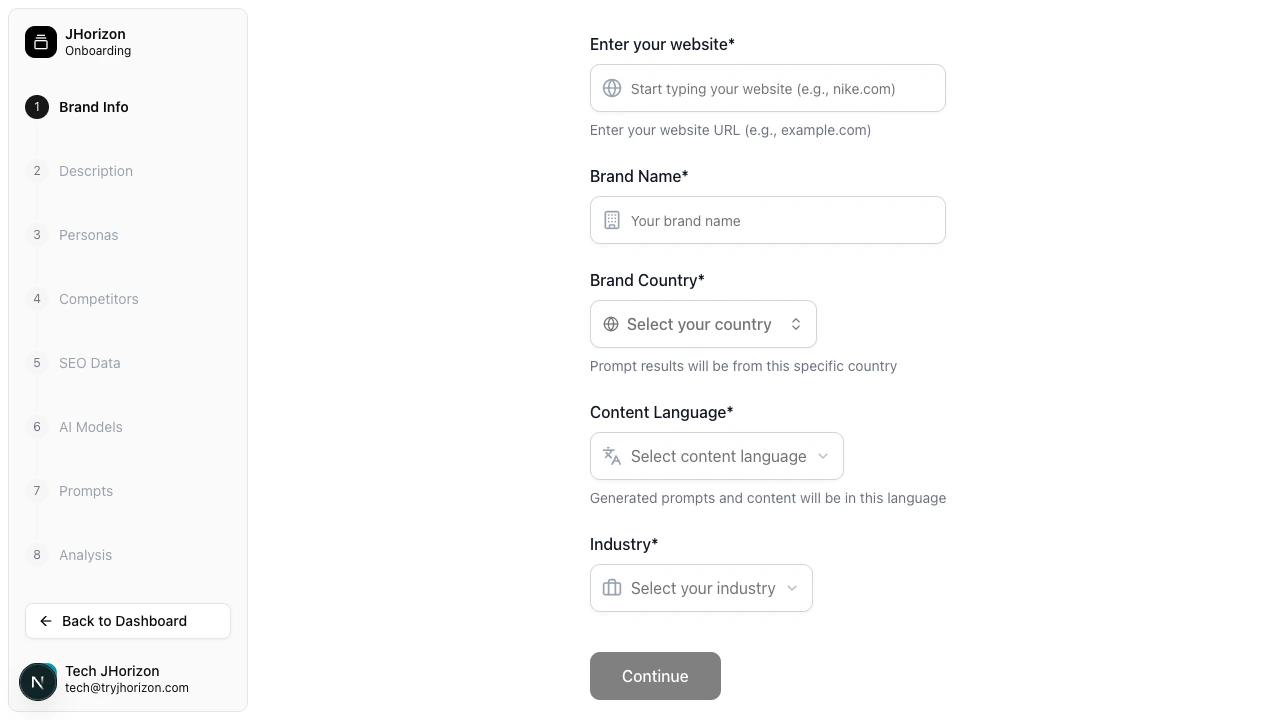Select the building icon beside Brand Name
Screen dimensions: 1280x720
click(x=612, y=220)
